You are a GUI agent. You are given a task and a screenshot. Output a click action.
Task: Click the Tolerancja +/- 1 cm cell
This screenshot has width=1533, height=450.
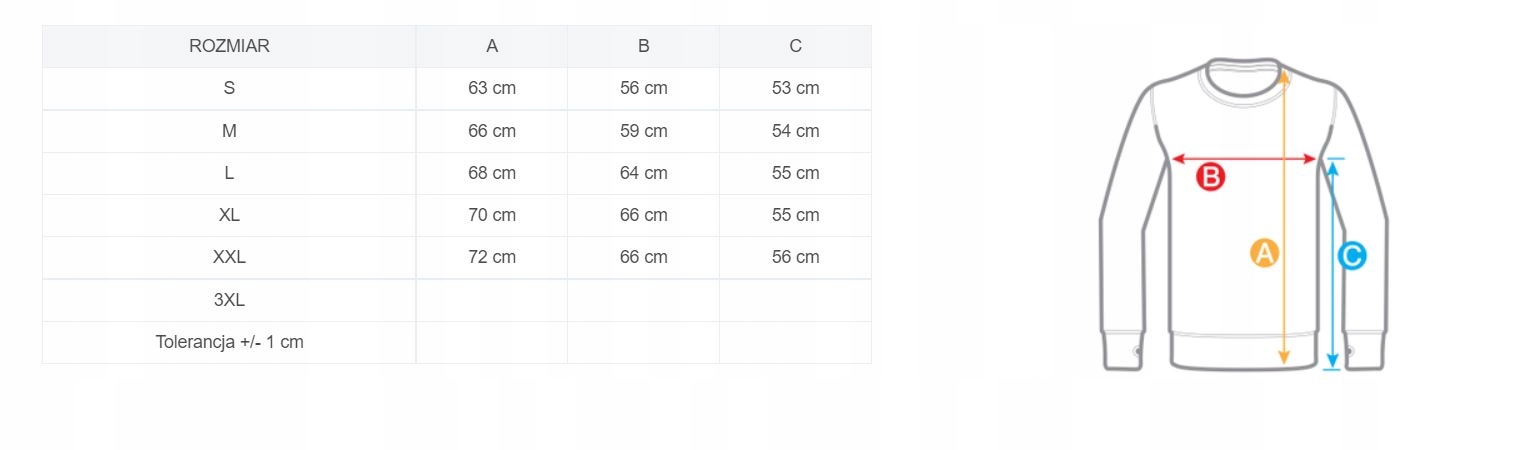pos(229,342)
